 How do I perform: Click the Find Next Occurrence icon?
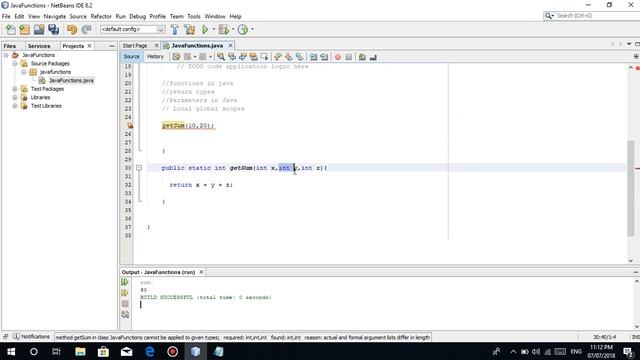pos(243,57)
